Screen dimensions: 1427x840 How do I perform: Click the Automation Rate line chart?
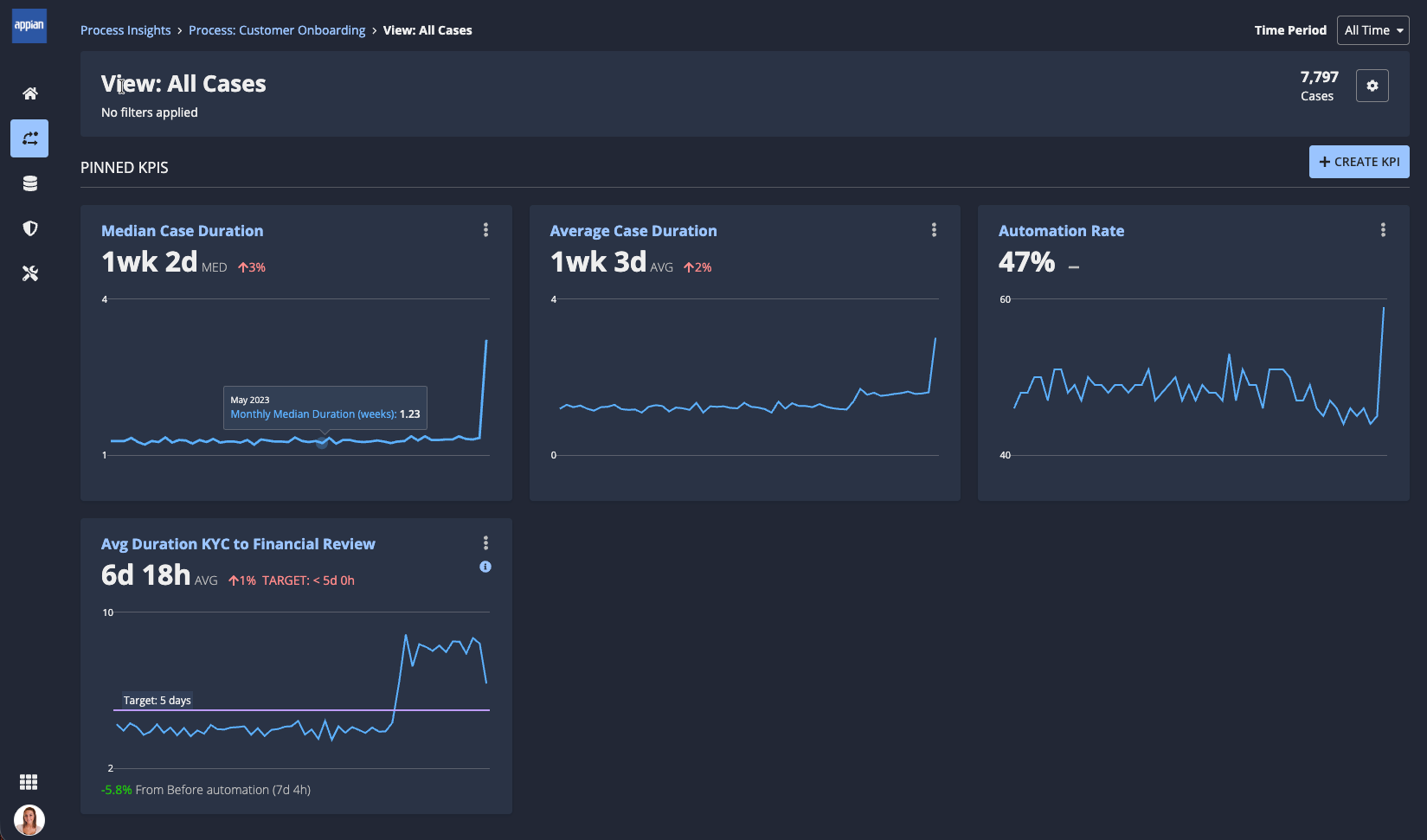1194,377
